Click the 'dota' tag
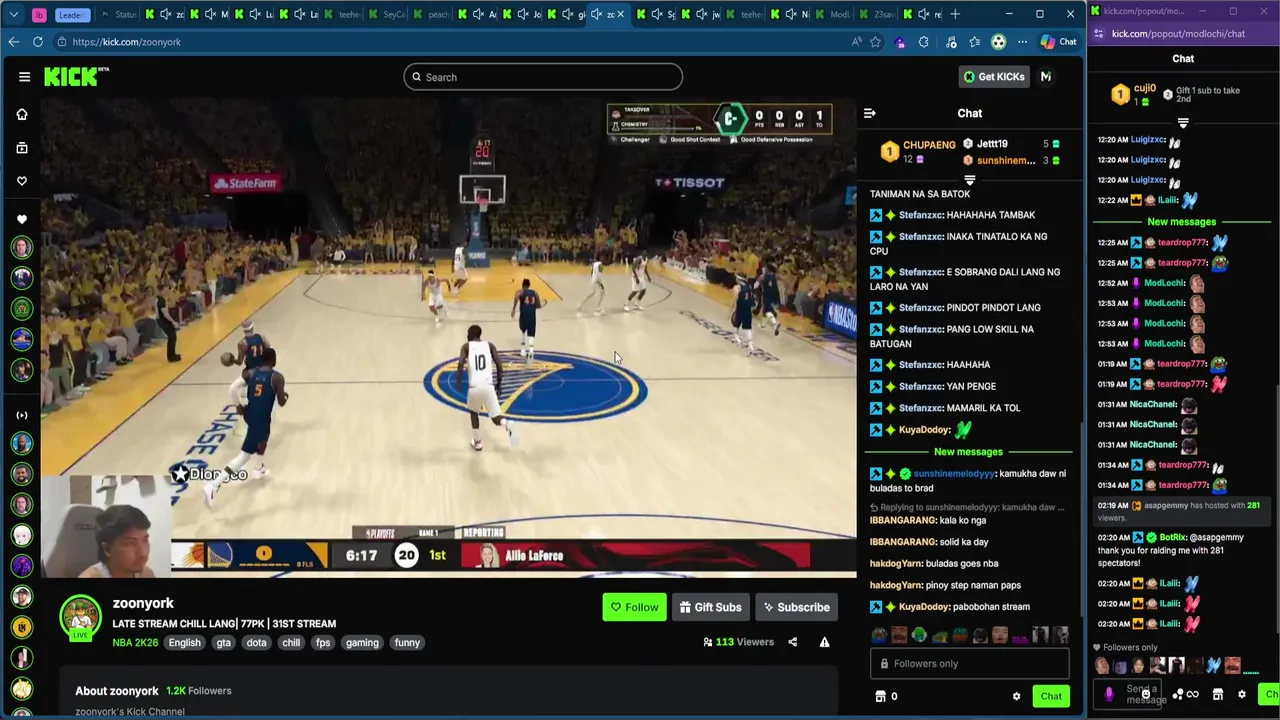Image resolution: width=1280 pixels, height=720 pixels. [x=256, y=642]
